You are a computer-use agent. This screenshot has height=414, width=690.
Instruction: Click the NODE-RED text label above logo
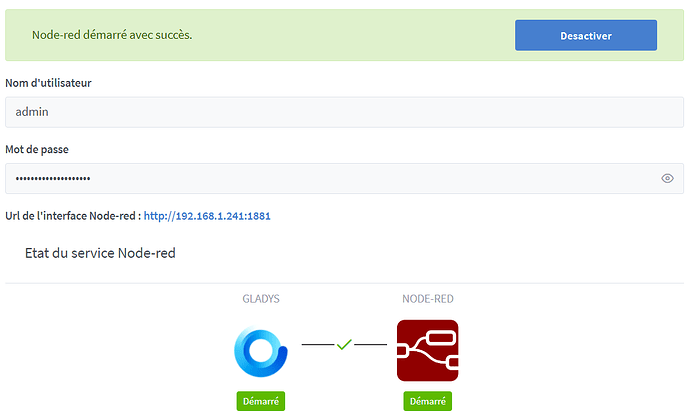428,299
